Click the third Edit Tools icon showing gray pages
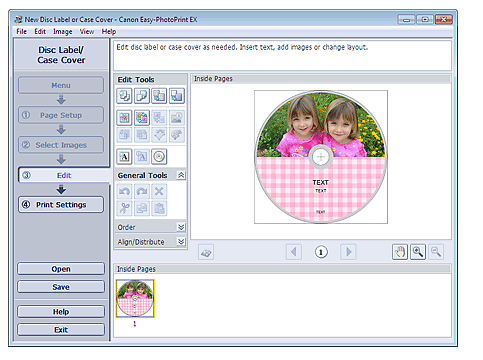The width and height of the screenshot is (483, 360). 159,96
